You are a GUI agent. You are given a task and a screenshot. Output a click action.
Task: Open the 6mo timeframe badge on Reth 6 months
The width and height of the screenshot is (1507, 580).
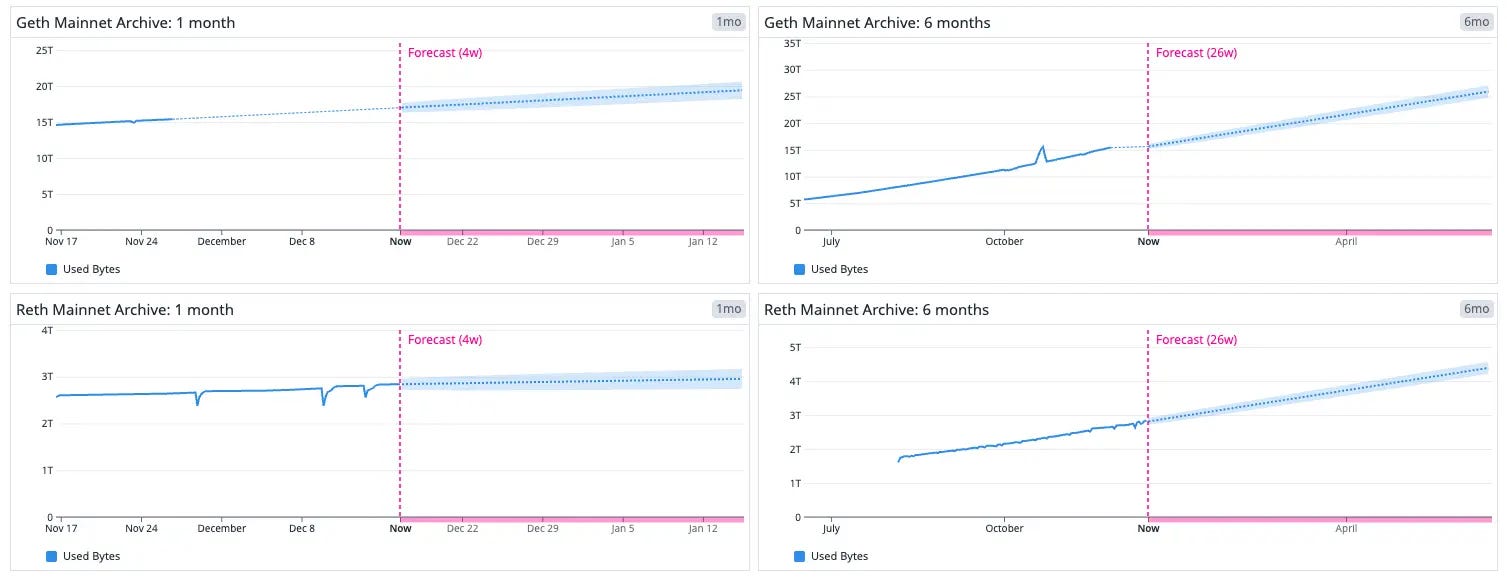coord(1477,309)
